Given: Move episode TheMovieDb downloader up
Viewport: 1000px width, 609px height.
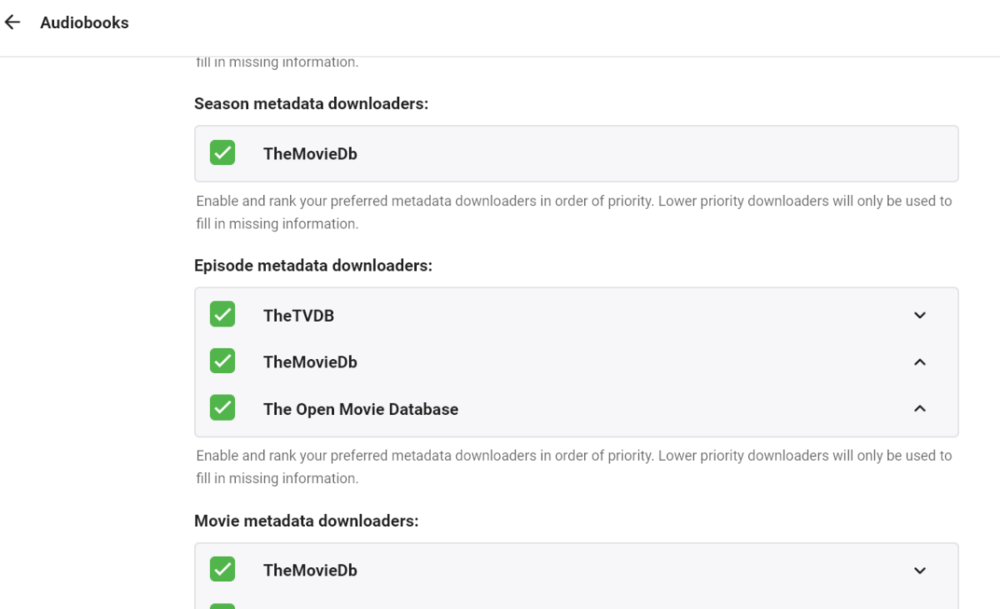Looking at the screenshot, I should [920, 362].
